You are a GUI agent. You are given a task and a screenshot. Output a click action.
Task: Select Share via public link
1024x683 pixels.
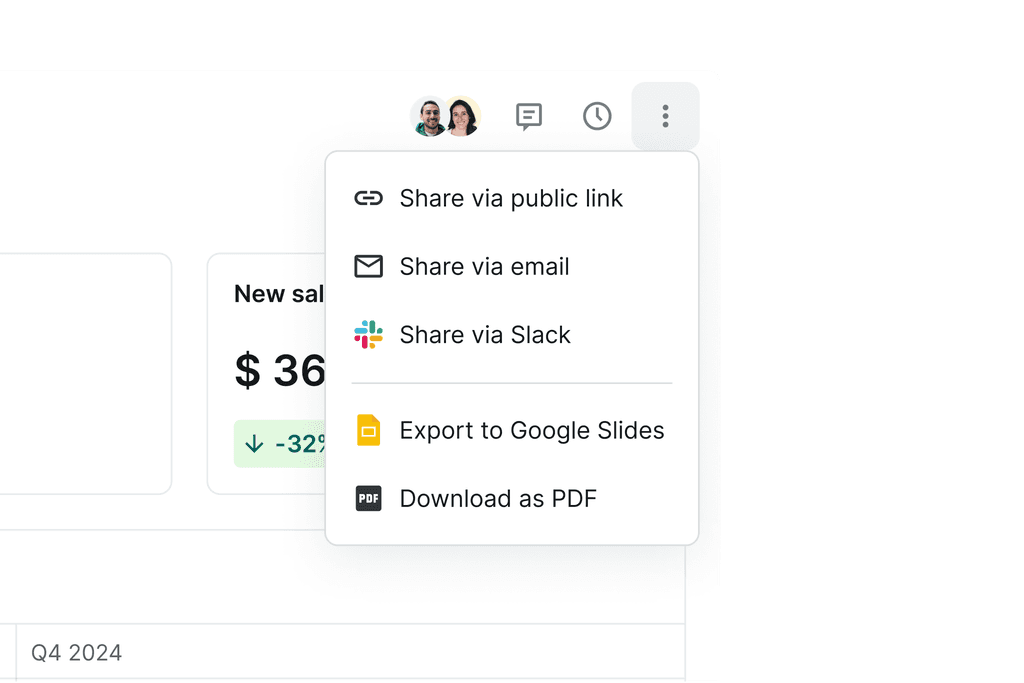point(511,198)
